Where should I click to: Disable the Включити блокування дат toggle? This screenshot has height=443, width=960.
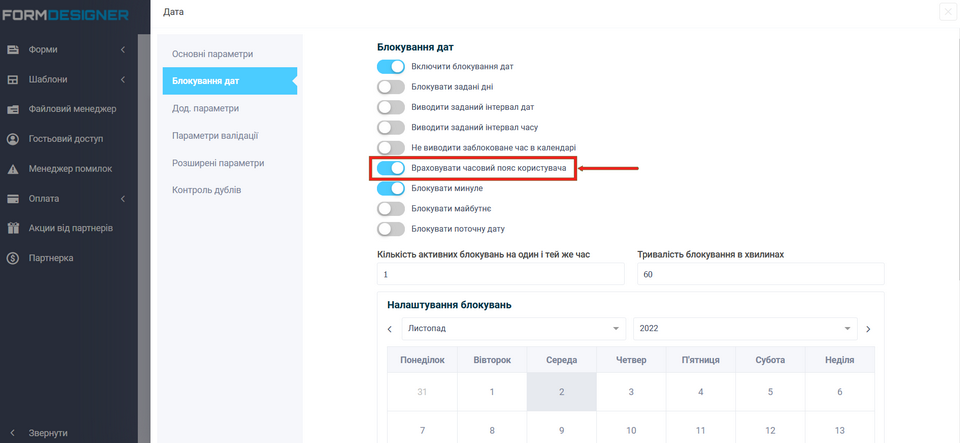391,66
